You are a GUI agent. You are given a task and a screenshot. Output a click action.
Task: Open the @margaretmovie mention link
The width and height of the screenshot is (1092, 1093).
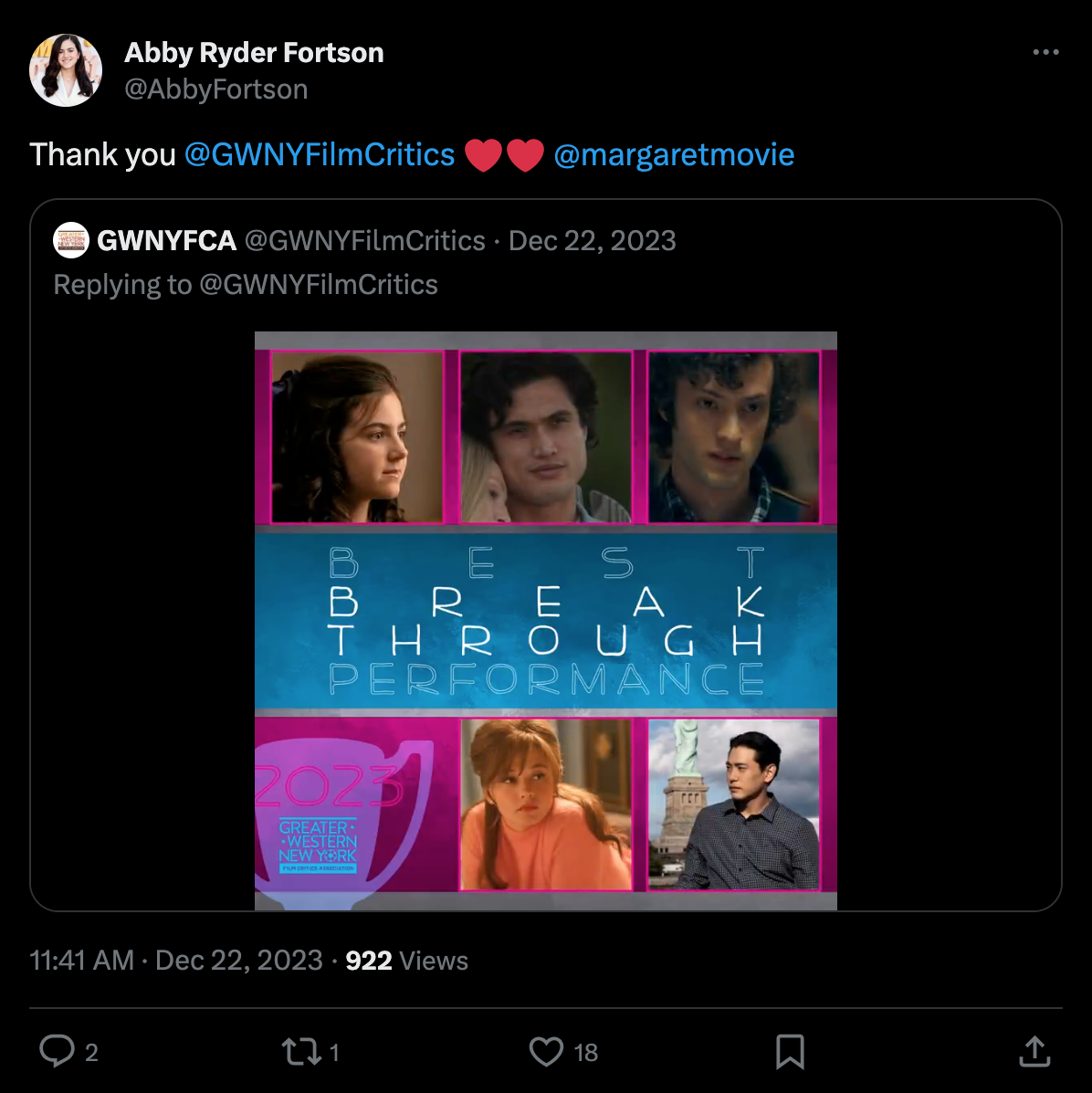674,154
